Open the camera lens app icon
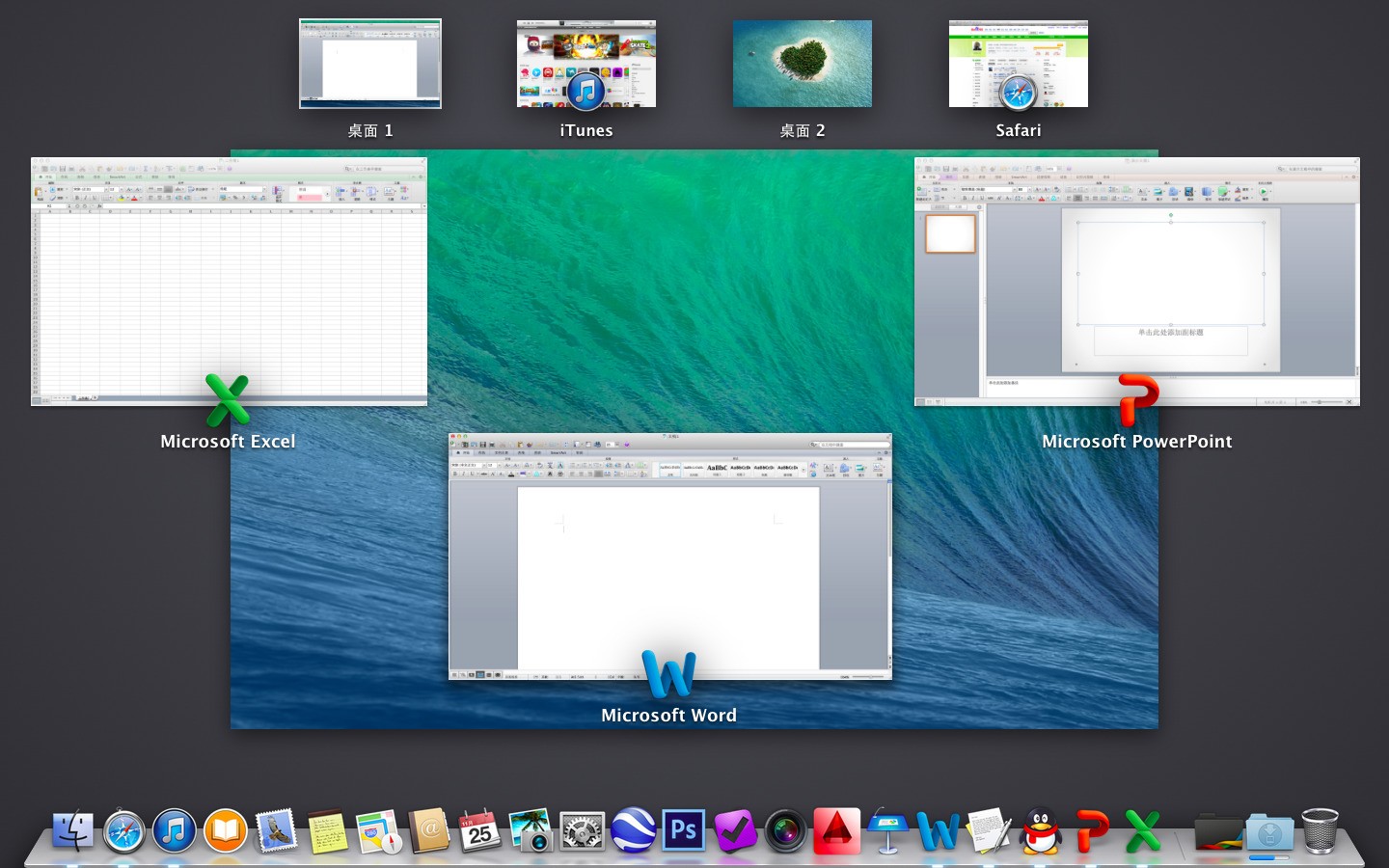Screen dimensions: 1389x868 pos(786,830)
